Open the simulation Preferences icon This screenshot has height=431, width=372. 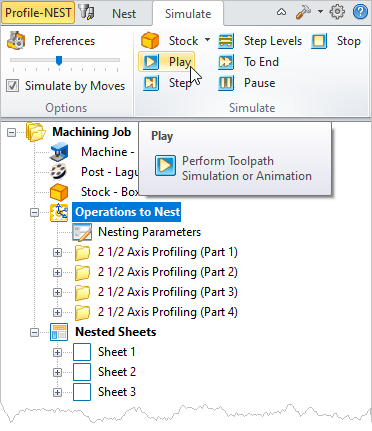click(x=16, y=41)
